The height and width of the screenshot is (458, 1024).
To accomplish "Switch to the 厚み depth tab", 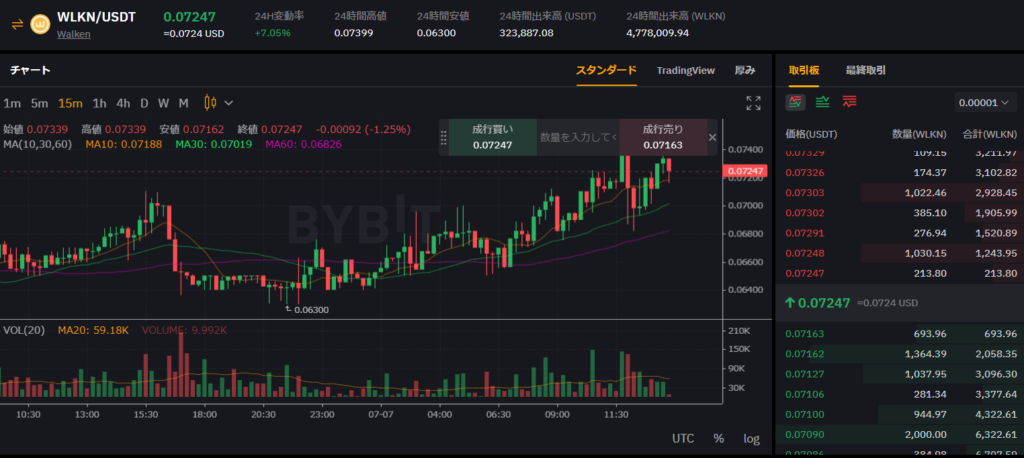I will point(744,70).
